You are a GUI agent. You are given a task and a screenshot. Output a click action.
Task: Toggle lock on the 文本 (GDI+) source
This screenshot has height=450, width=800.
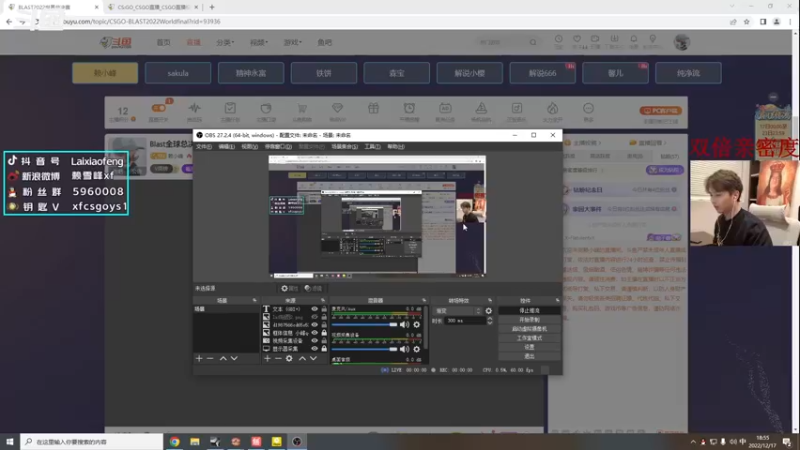324,309
